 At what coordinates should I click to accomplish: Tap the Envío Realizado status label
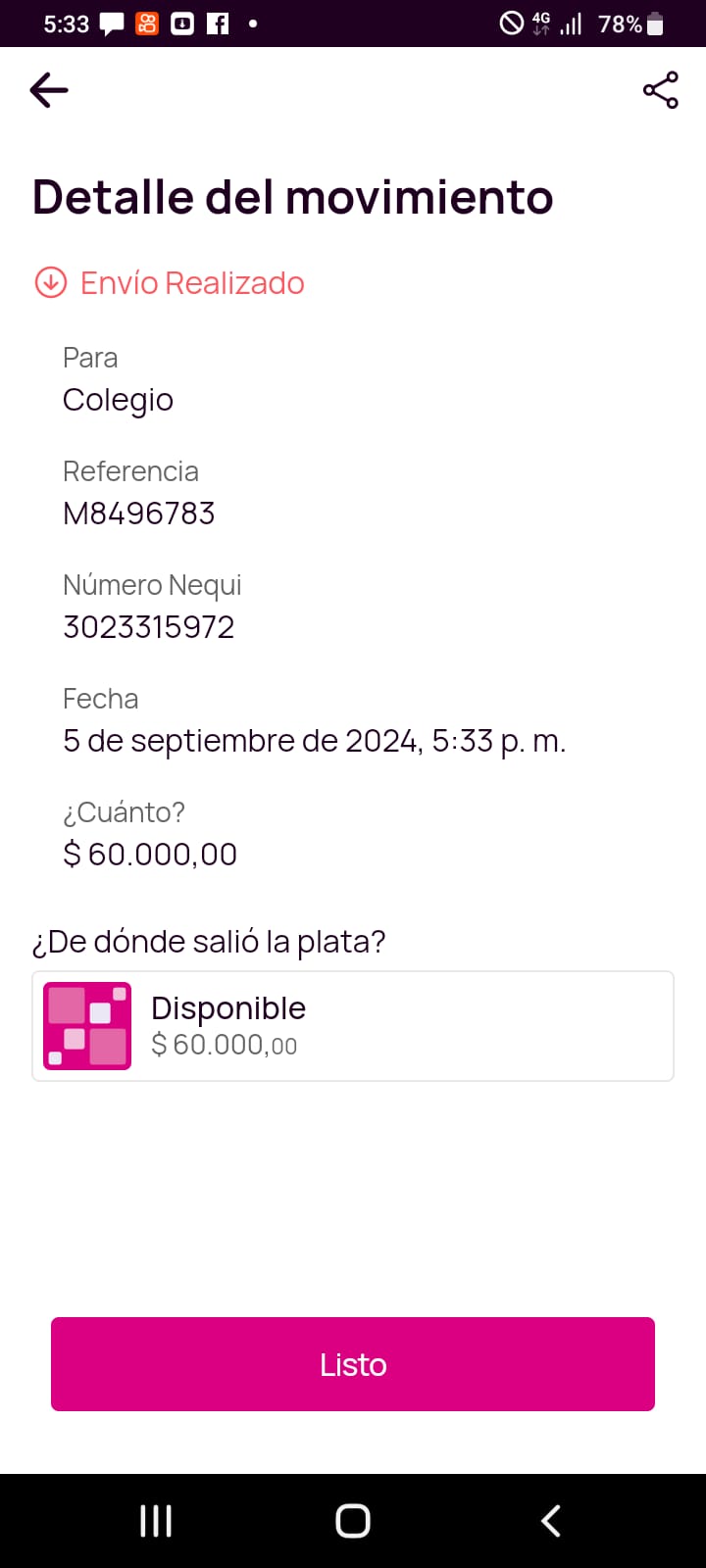[x=192, y=283]
